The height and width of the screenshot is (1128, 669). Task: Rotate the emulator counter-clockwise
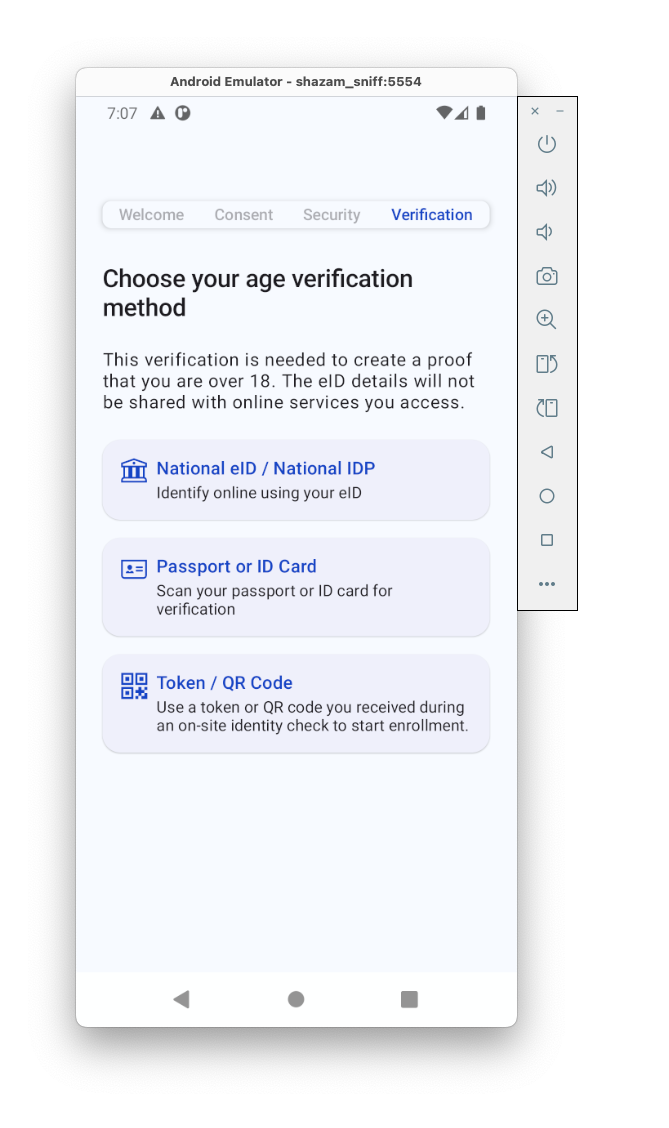tap(546, 363)
